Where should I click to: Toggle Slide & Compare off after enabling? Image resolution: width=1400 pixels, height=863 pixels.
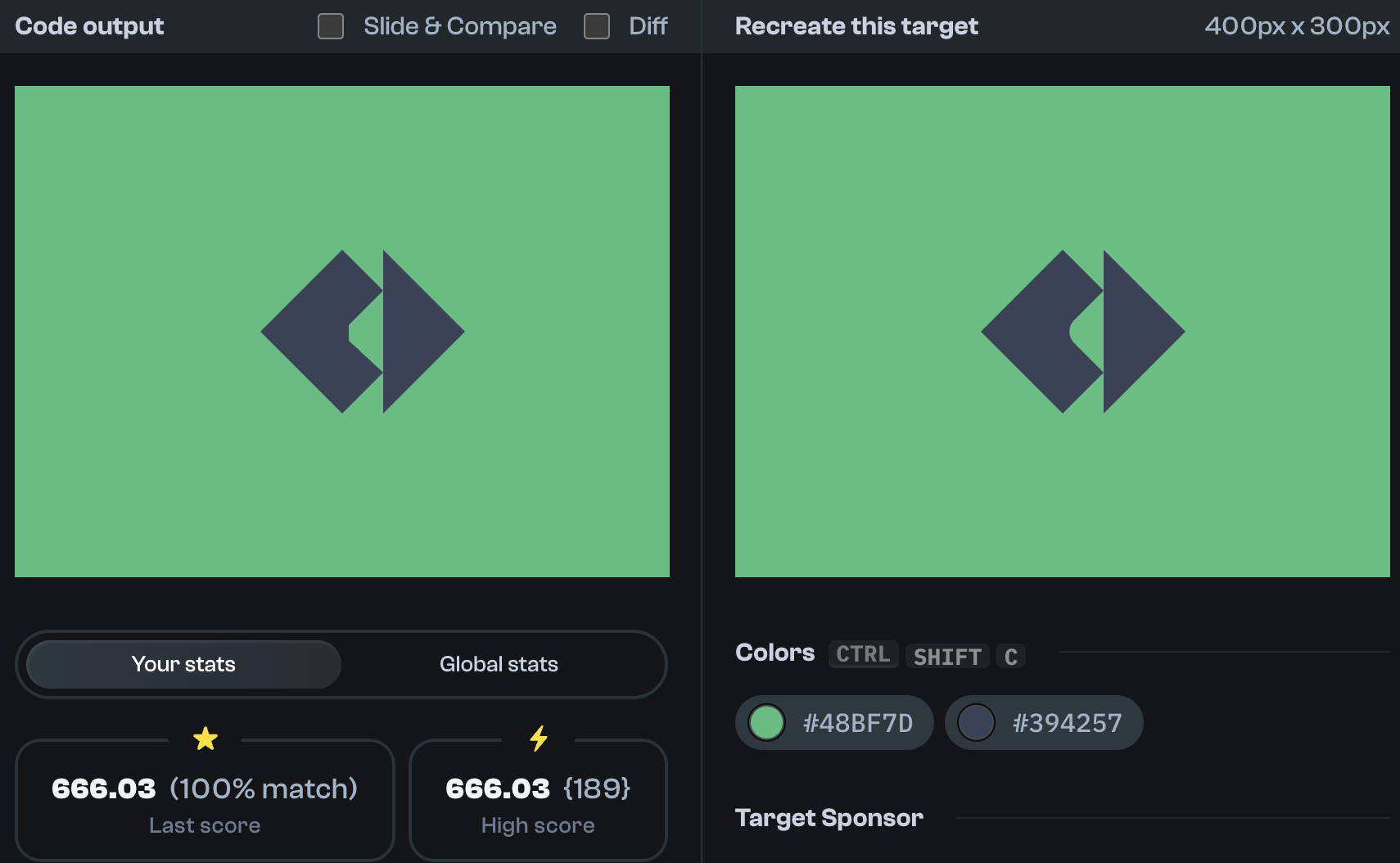(x=331, y=26)
